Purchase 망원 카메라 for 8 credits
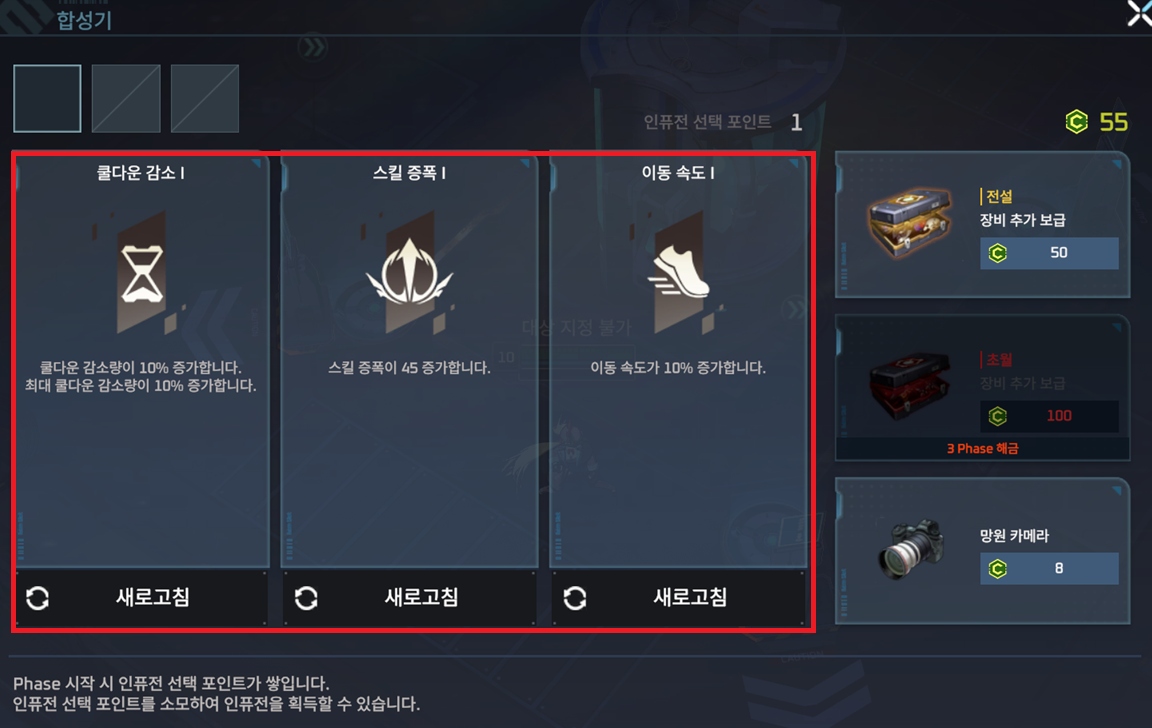 (1049, 569)
